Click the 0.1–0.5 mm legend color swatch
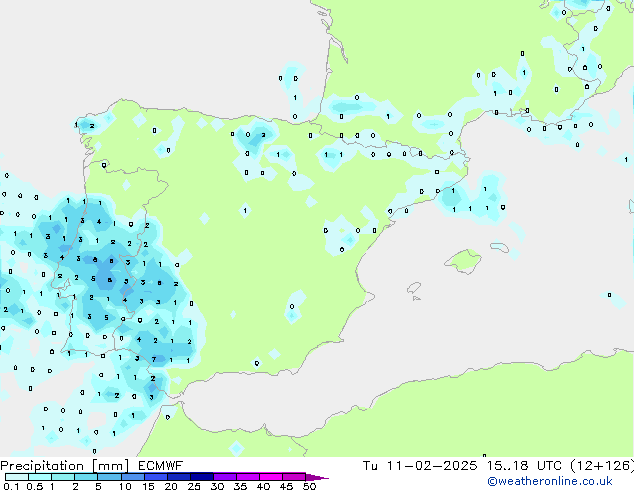The image size is (634, 490). coord(17,477)
